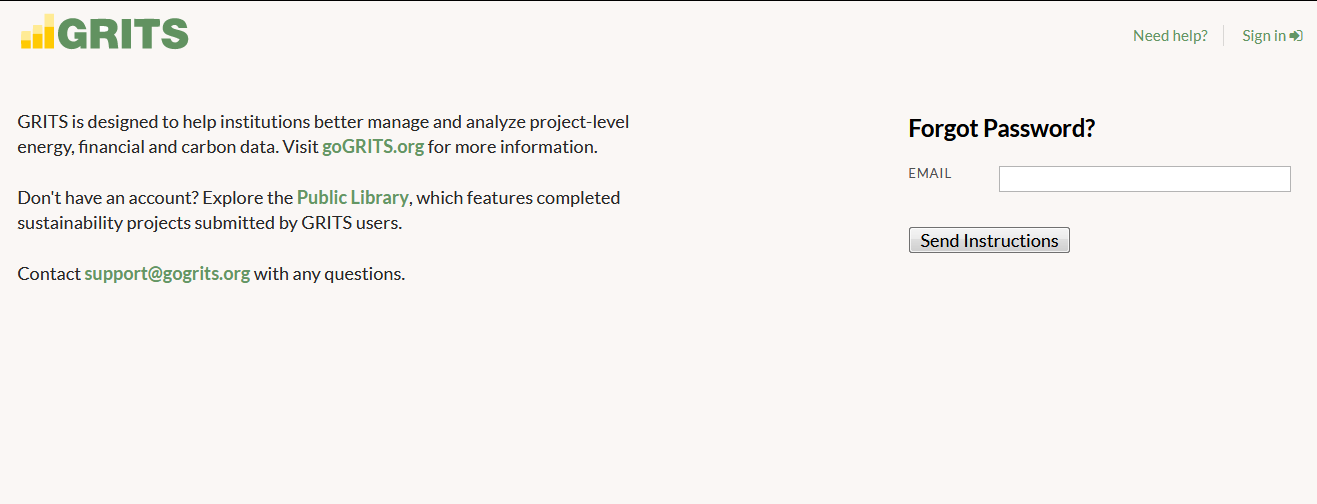The width and height of the screenshot is (1317, 504).
Task: Click "with any questions" text
Action: point(330,274)
